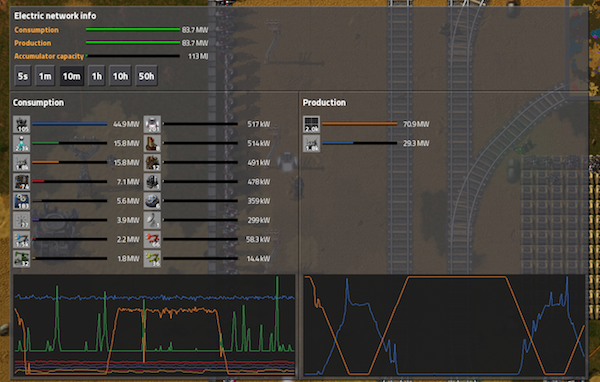Switch to the 10h time span
The image size is (600, 382).
pyautogui.click(x=120, y=76)
